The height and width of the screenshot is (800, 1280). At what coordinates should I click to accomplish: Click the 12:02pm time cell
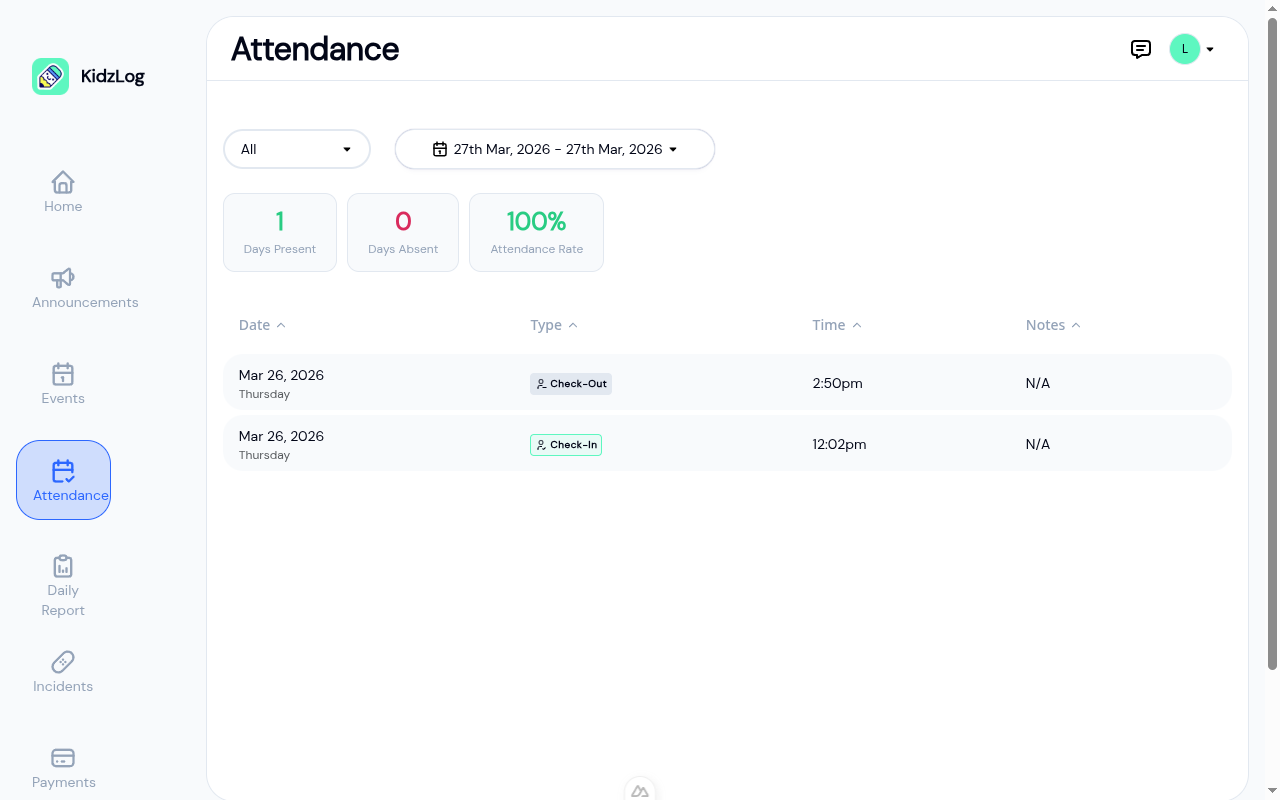coord(839,444)
